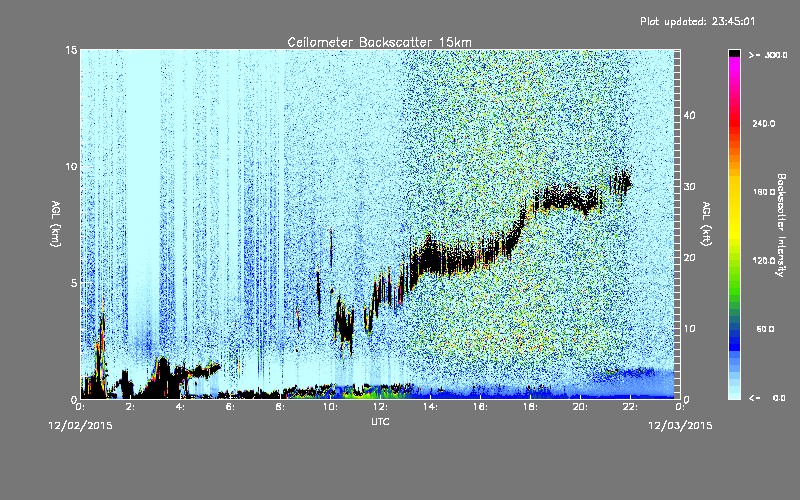The image size is (800, 500).
Task: Click the 20 tick on AGL (kft) axis
Action: pos(689,257)
